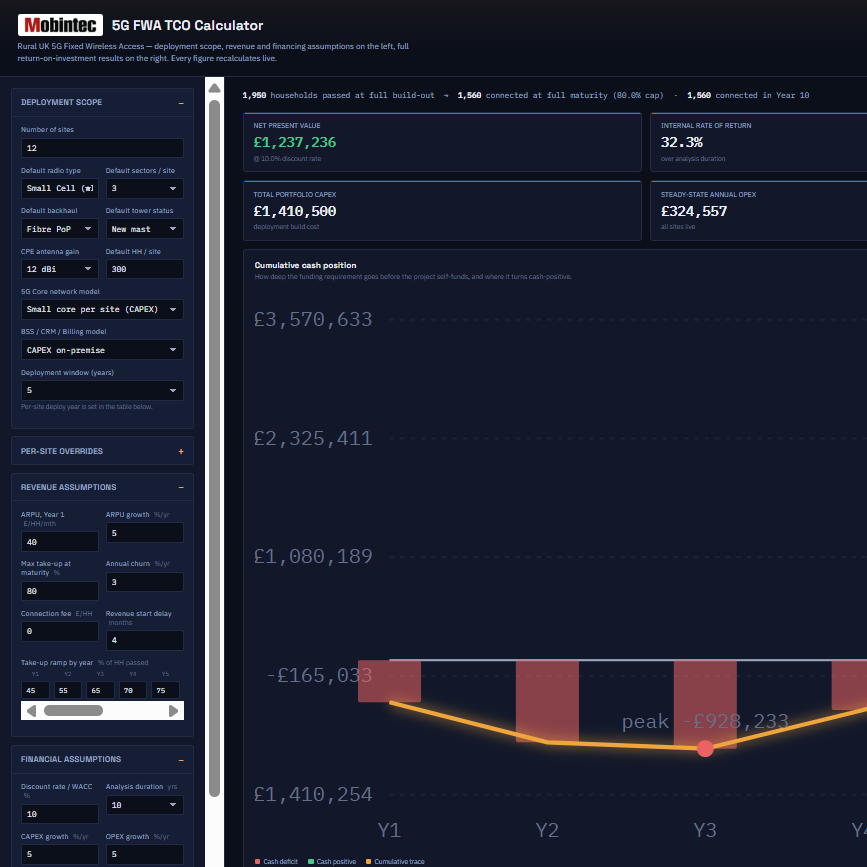This screenshot has width=867, height=867.
Task: Click the peak marker dot on the chart
Action: 705,749
